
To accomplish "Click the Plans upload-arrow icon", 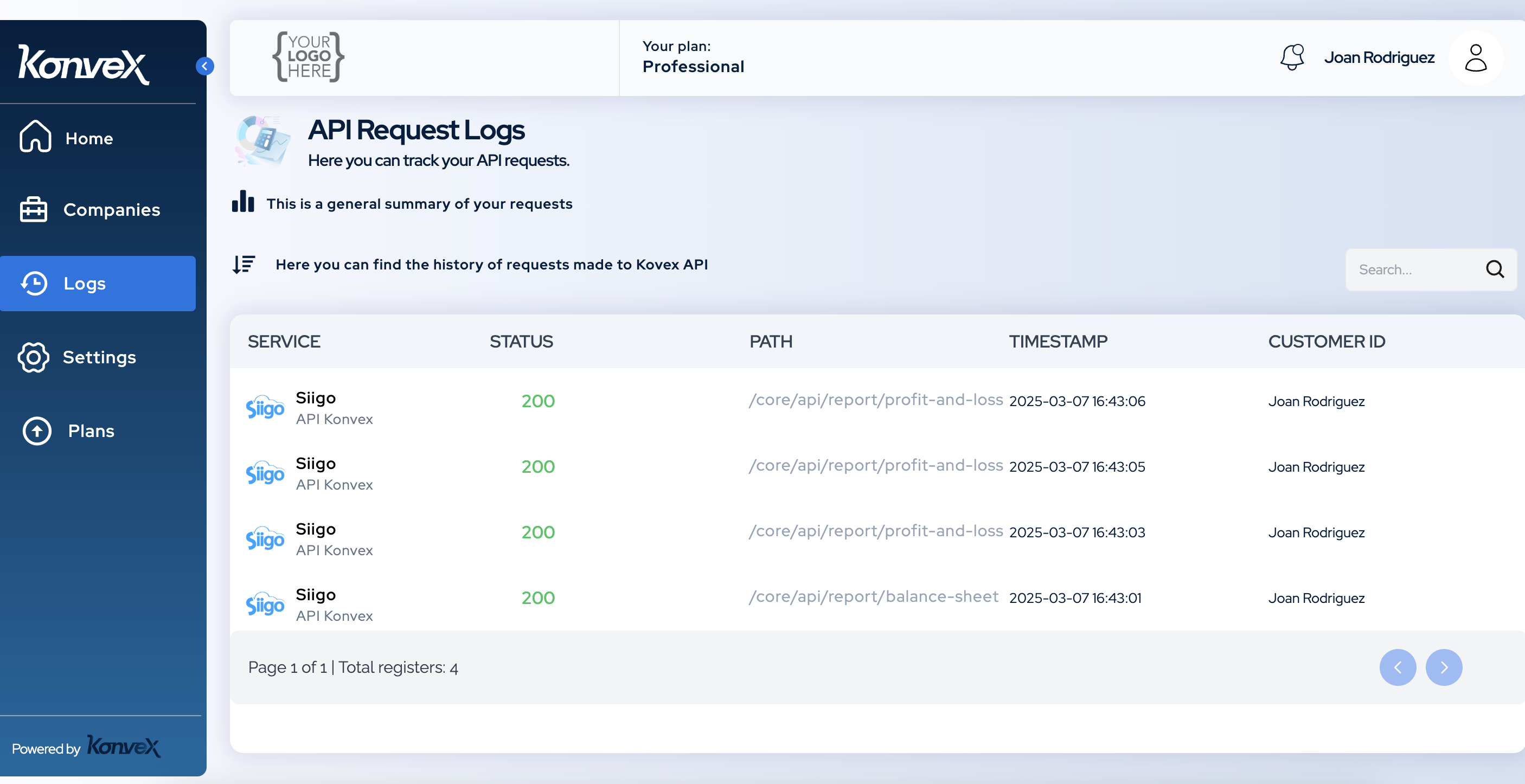I will pyautogui.click(x=37, y=430).
